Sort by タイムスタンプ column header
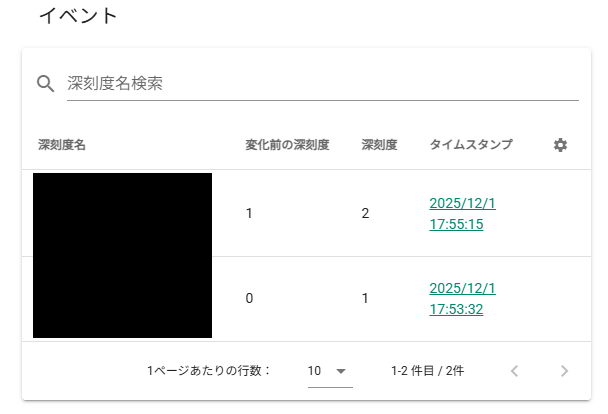The width and height of the screenshot is (608, 414). click(x=471, y=145)
